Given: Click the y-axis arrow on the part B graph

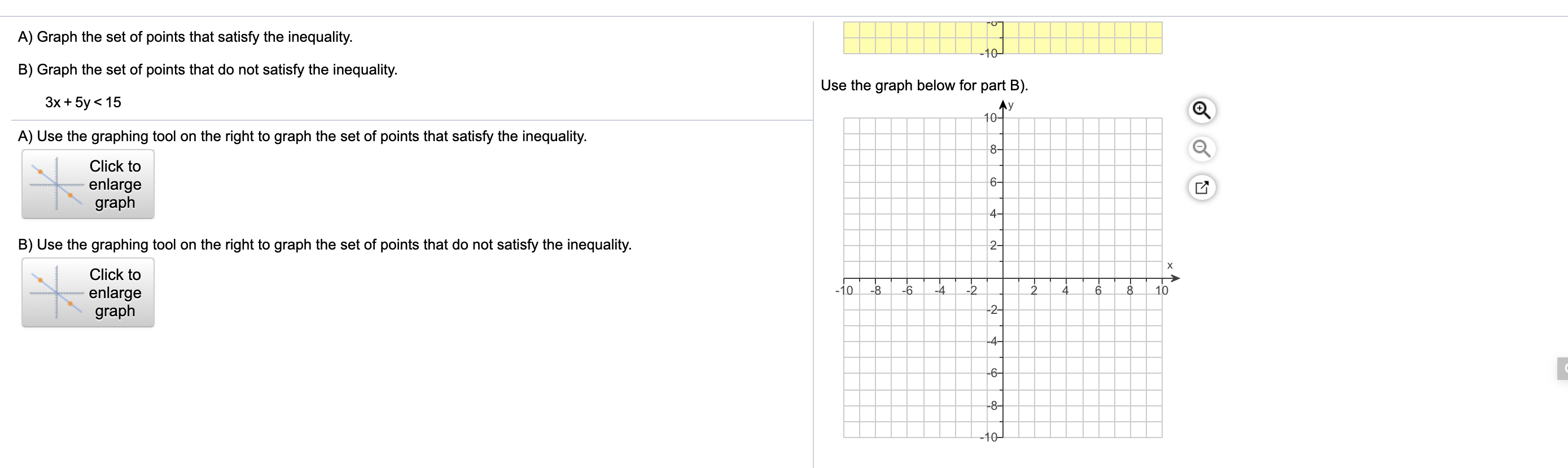Looking at the screenshot, I should (x=1002, y=104).
